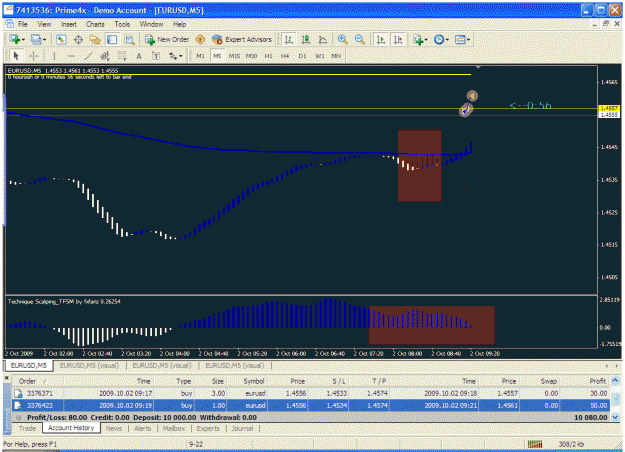Open the Insert menu
The height and width of the screenshot is (452, 625).
pos(69,24)
